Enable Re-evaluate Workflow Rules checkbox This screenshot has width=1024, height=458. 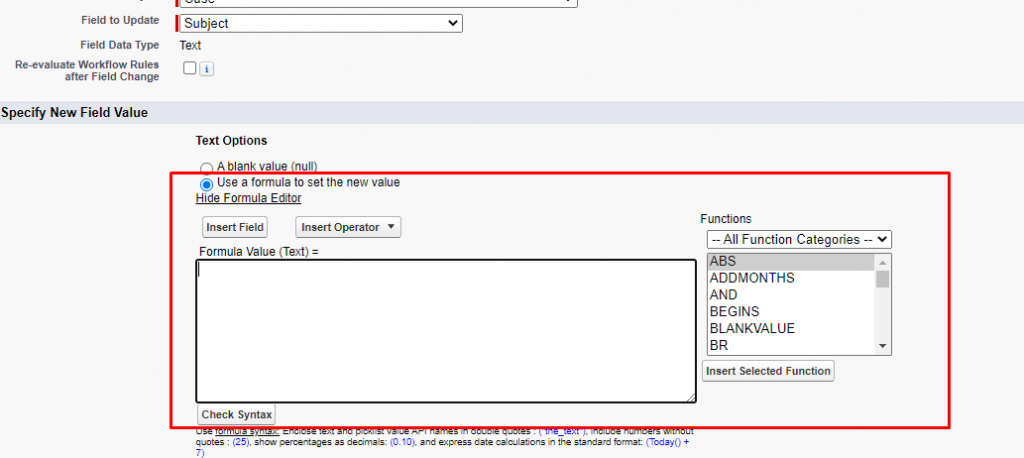tap(190, 68)
